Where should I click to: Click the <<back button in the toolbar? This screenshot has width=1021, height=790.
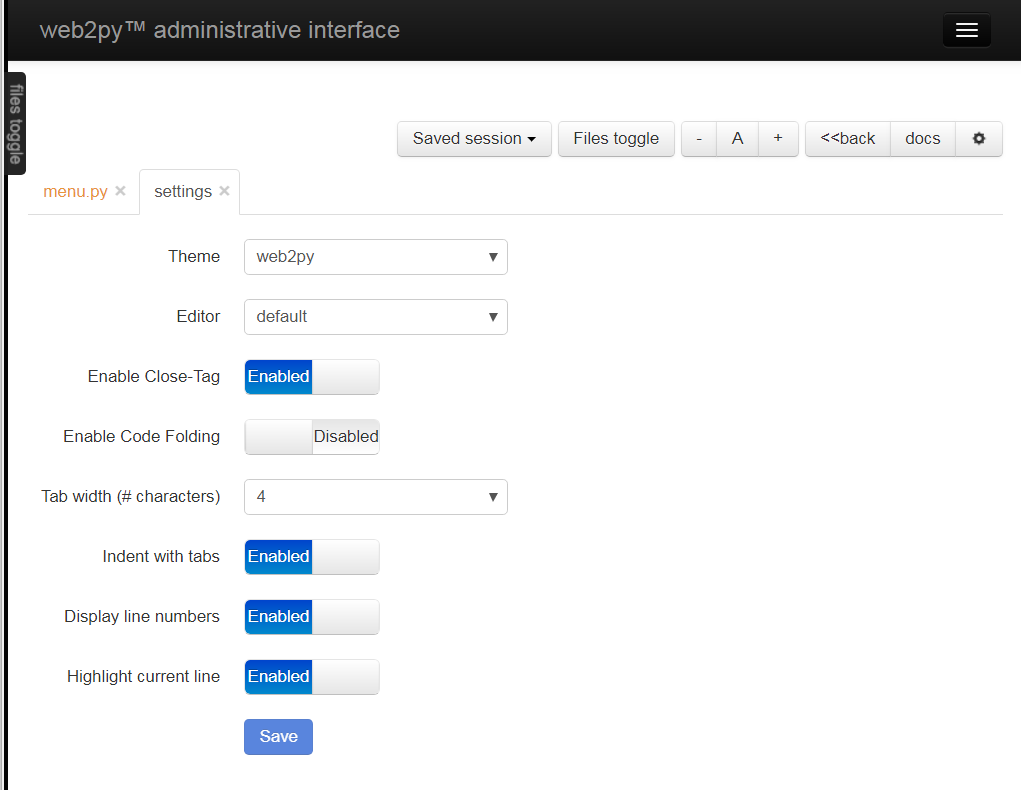coord(847,138)
